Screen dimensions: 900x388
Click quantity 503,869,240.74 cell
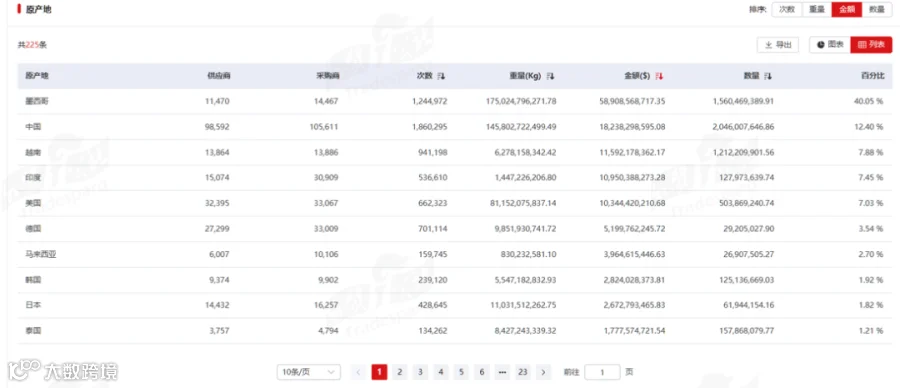pyautogui.click(x=746, y=203)
